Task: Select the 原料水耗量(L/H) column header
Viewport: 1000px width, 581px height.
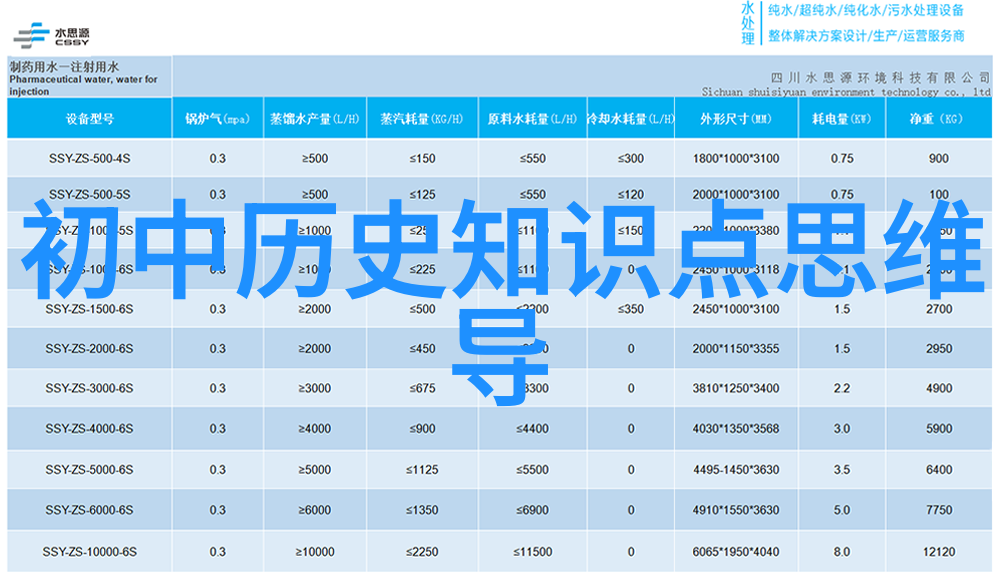Action: pyautogui.click(x=532, y=119)
